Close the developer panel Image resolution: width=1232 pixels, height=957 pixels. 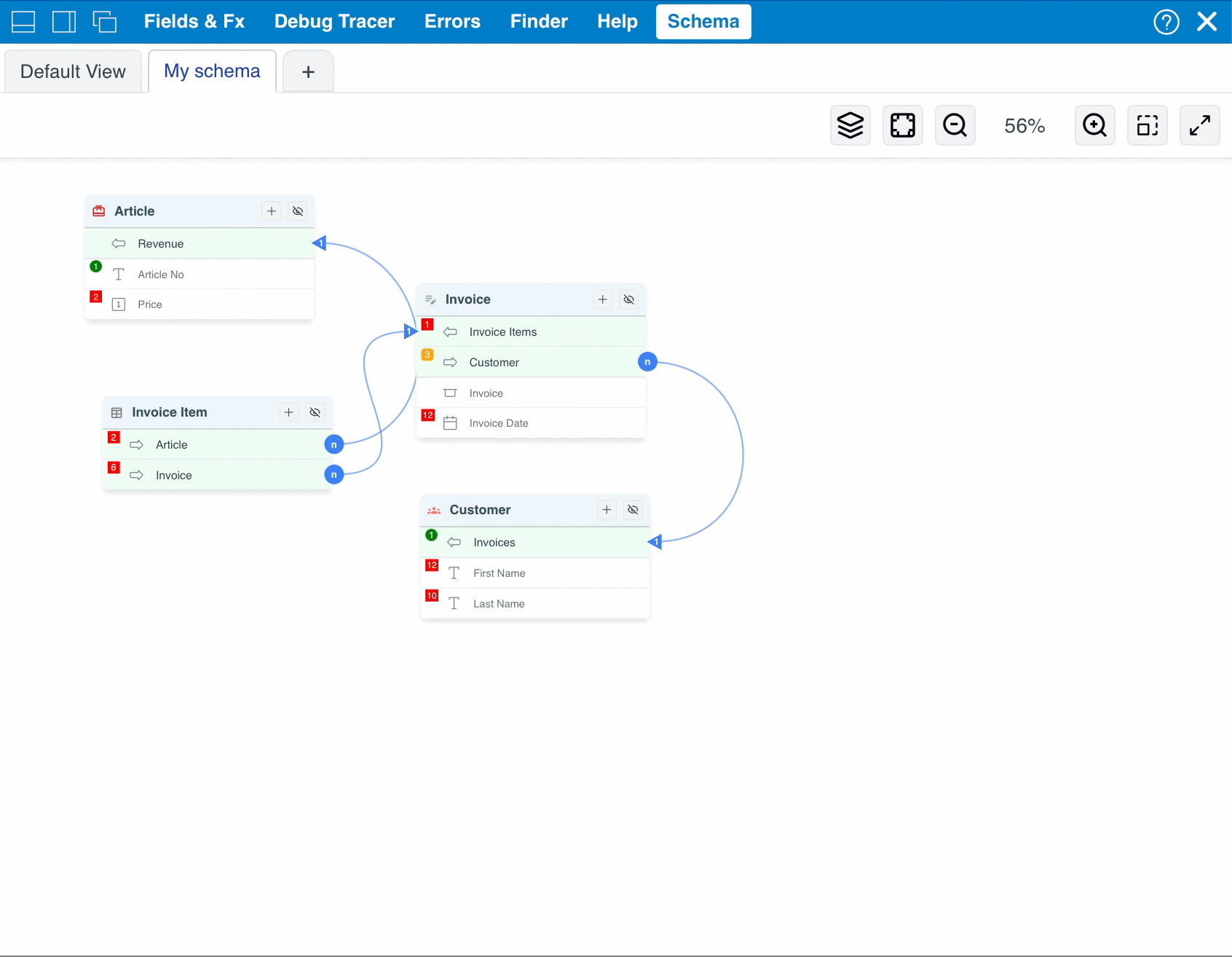click(x=1207, y=22)
